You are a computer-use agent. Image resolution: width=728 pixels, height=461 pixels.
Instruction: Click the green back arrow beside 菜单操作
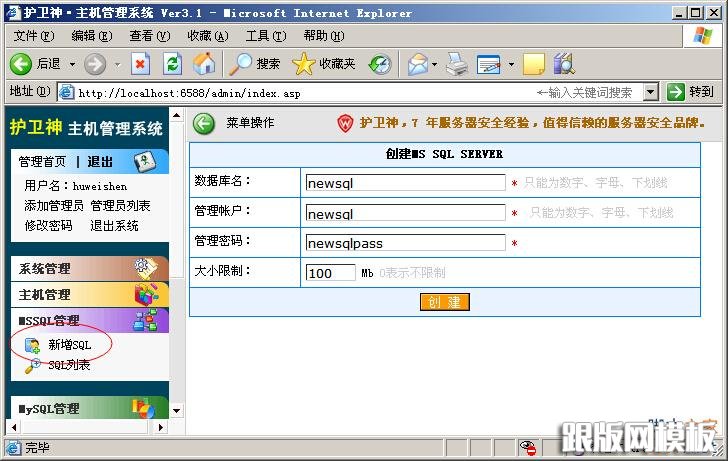click(204, 124)
